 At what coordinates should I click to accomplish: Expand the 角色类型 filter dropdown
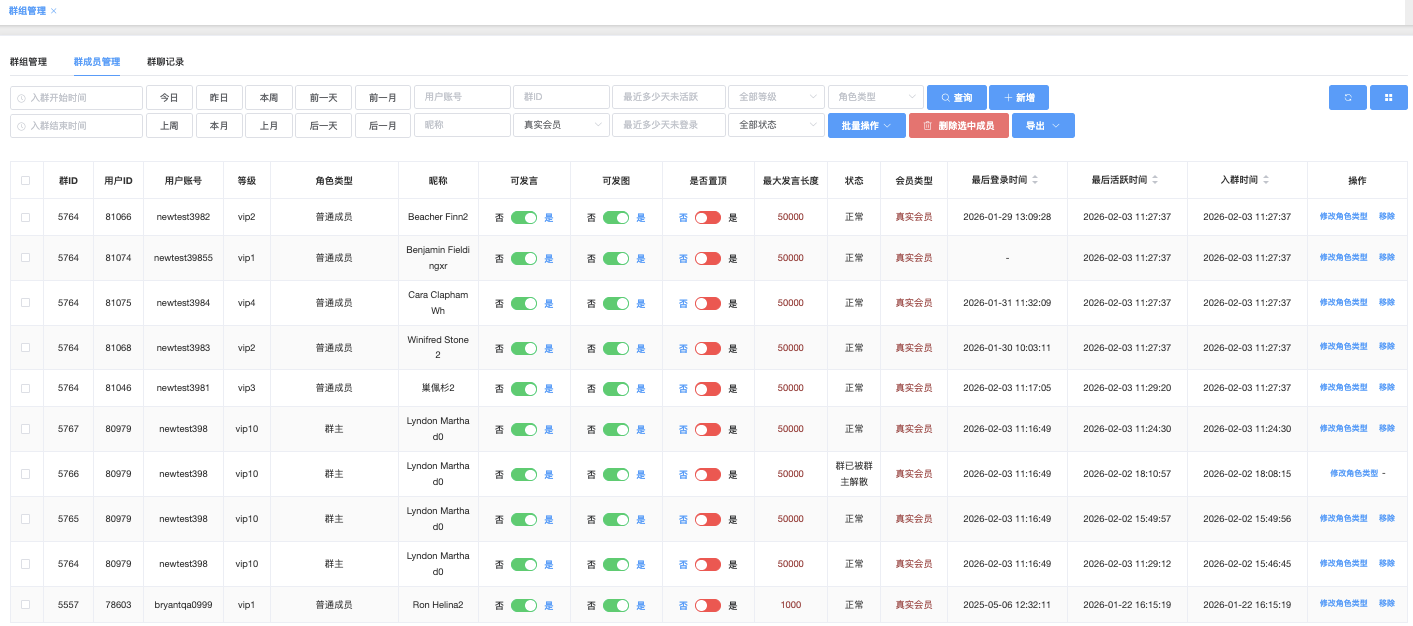[875, 97]
